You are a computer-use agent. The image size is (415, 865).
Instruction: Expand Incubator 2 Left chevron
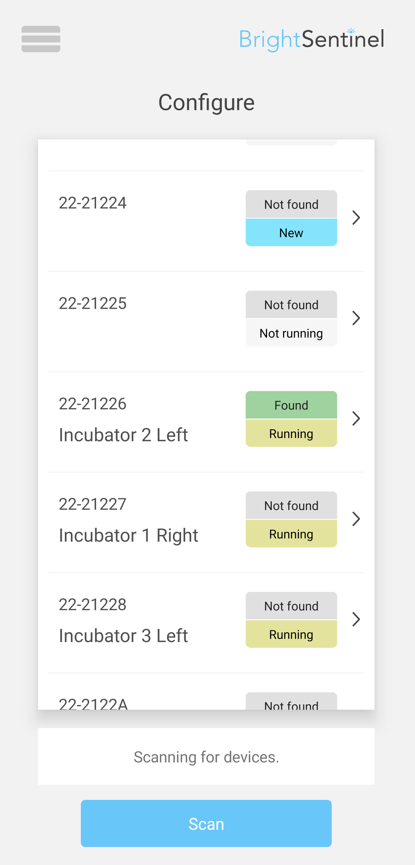pyautogui.click(x=356, y=419)
